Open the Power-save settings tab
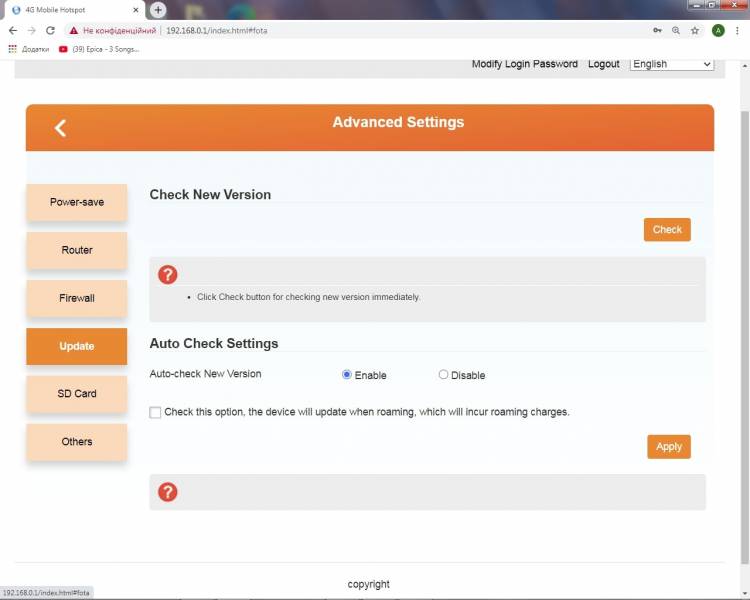The height and width of the screenshot is (600, 750). (77, 202)
